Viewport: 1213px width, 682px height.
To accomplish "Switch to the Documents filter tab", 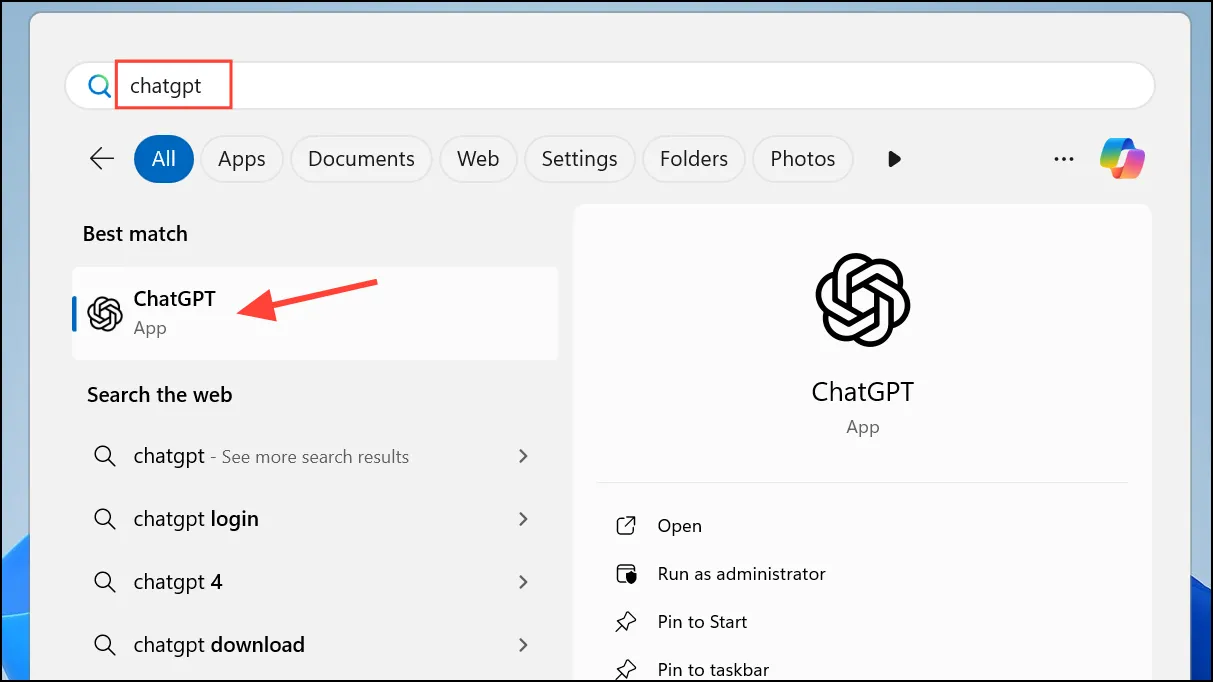I will 361,159.
